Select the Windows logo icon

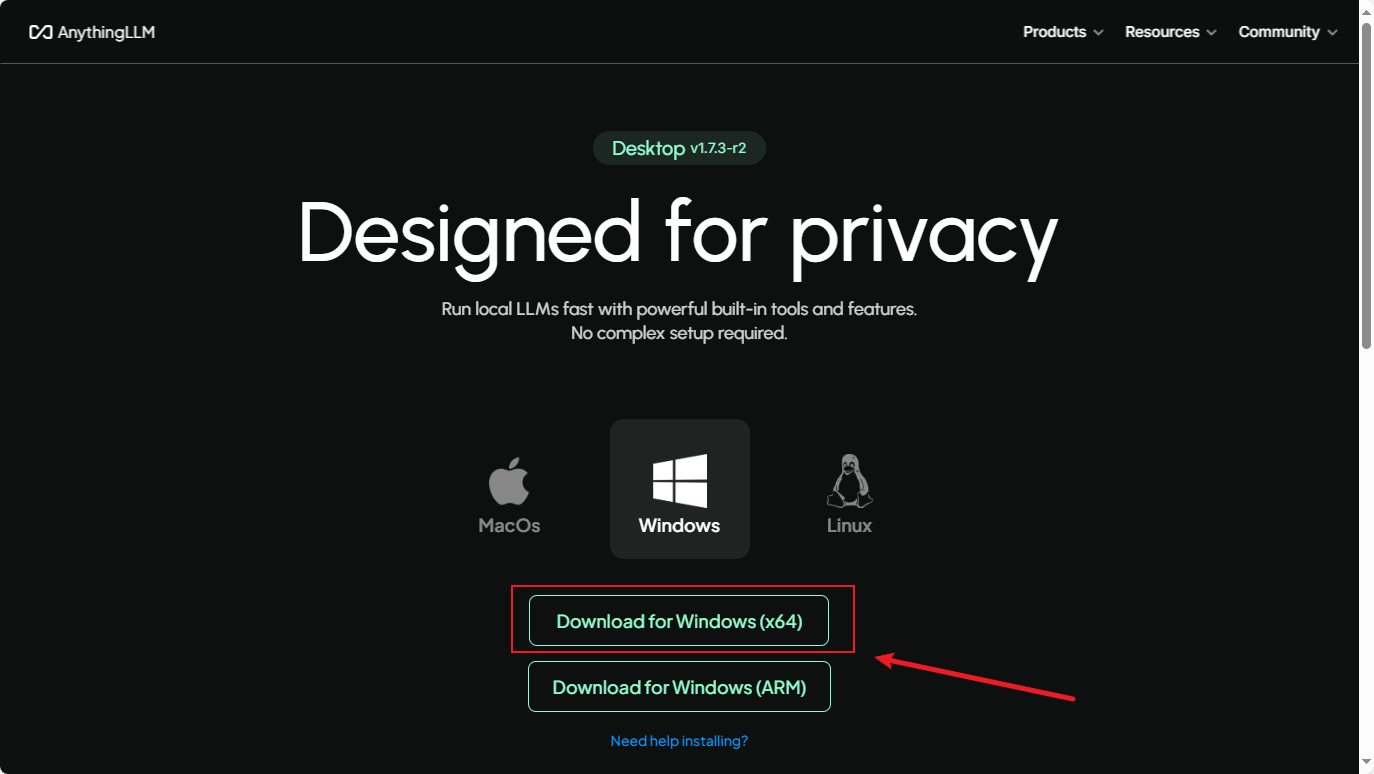click(x=680, y=481)
